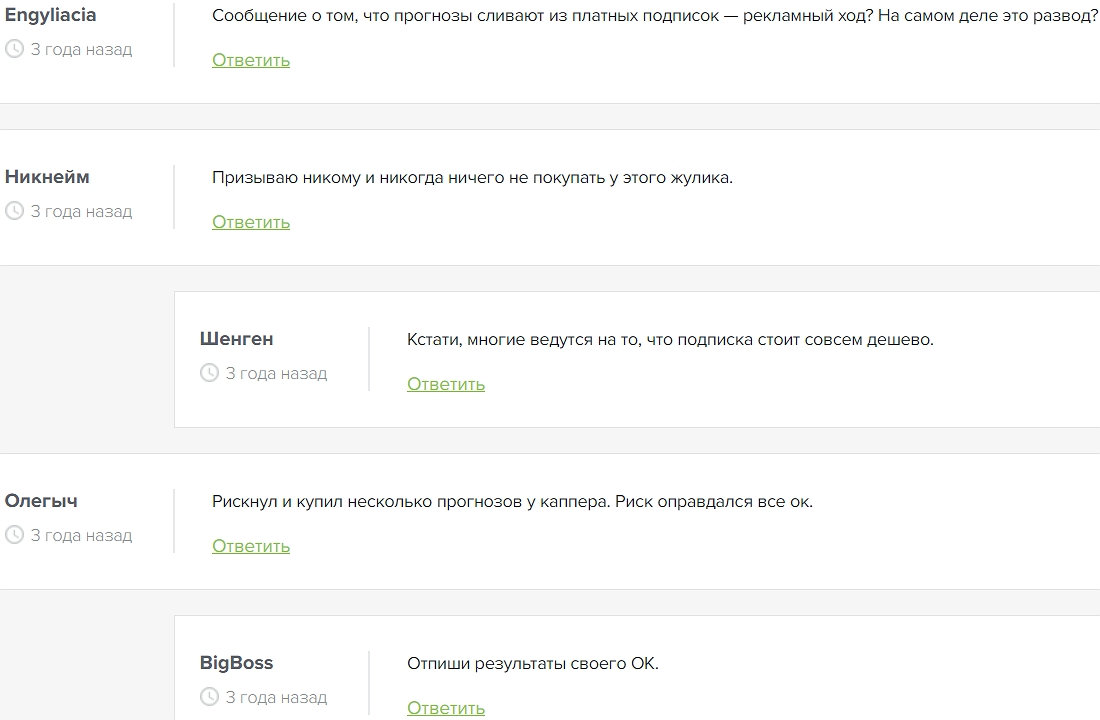Screen dimensions: 1100x720
Task: Click Шенген's username
Action: pos(236,339)
